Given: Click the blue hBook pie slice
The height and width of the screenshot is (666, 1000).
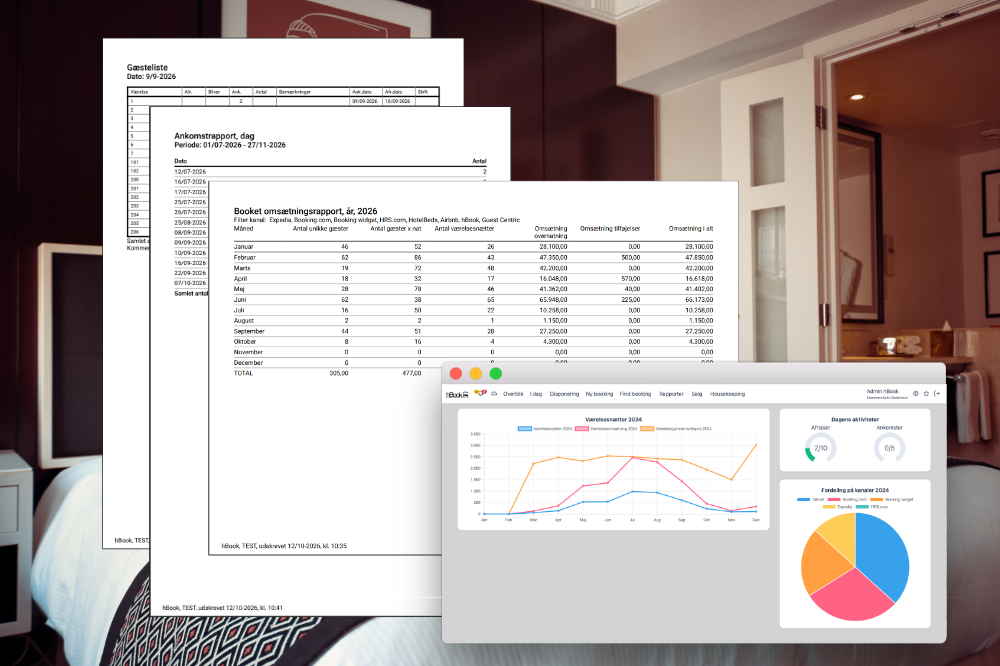Looking at the screenshot, I should tap(883, 552).
